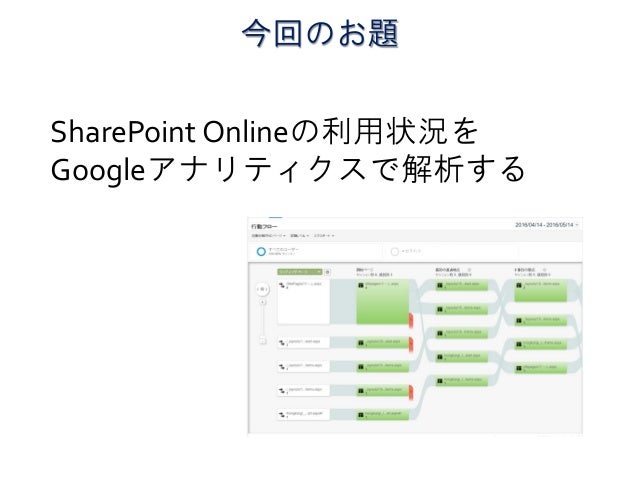
Task: Select the bottom green node in the starting pages column
Action: click(382, 415)
